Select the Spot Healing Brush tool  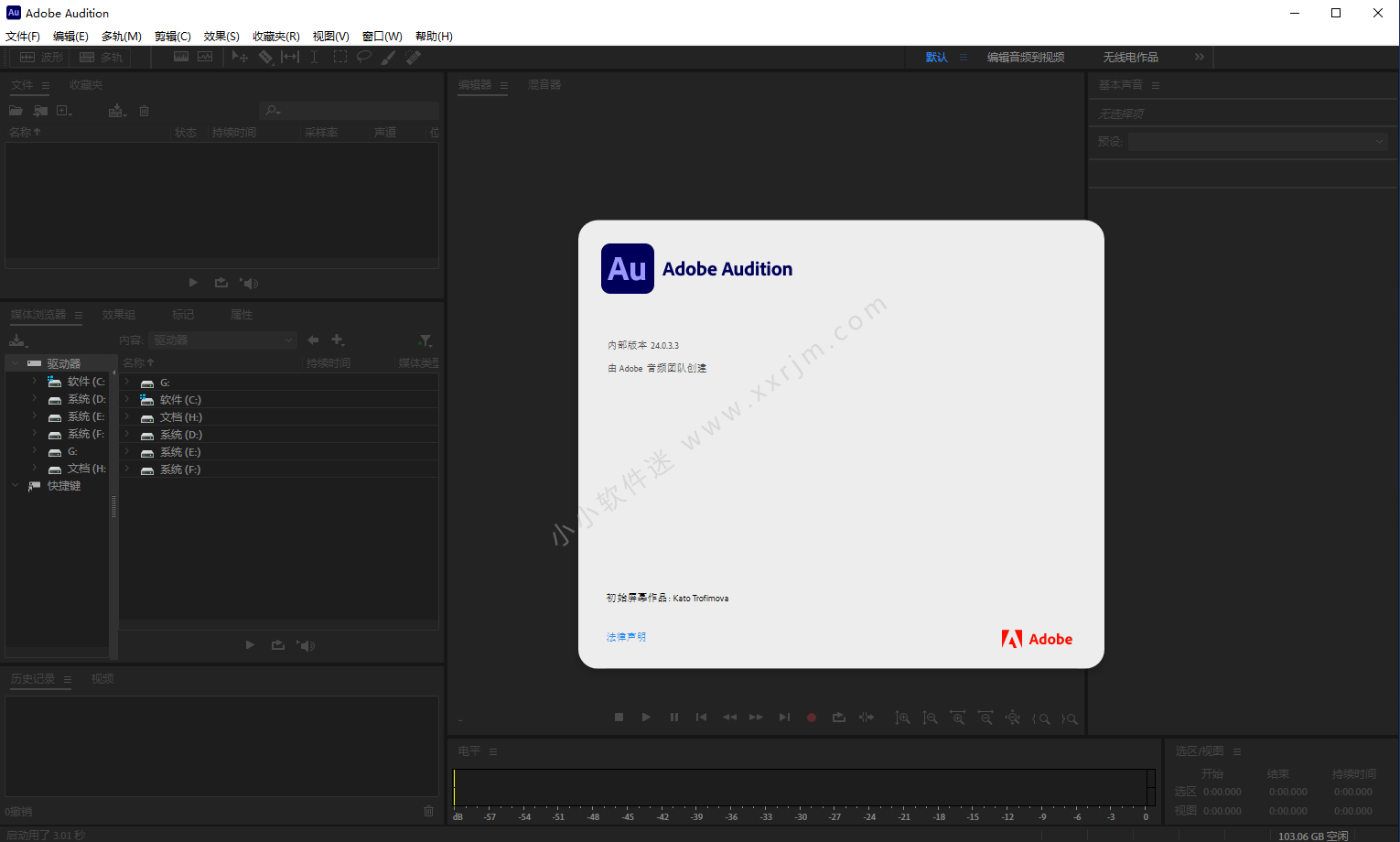[414, 57]
